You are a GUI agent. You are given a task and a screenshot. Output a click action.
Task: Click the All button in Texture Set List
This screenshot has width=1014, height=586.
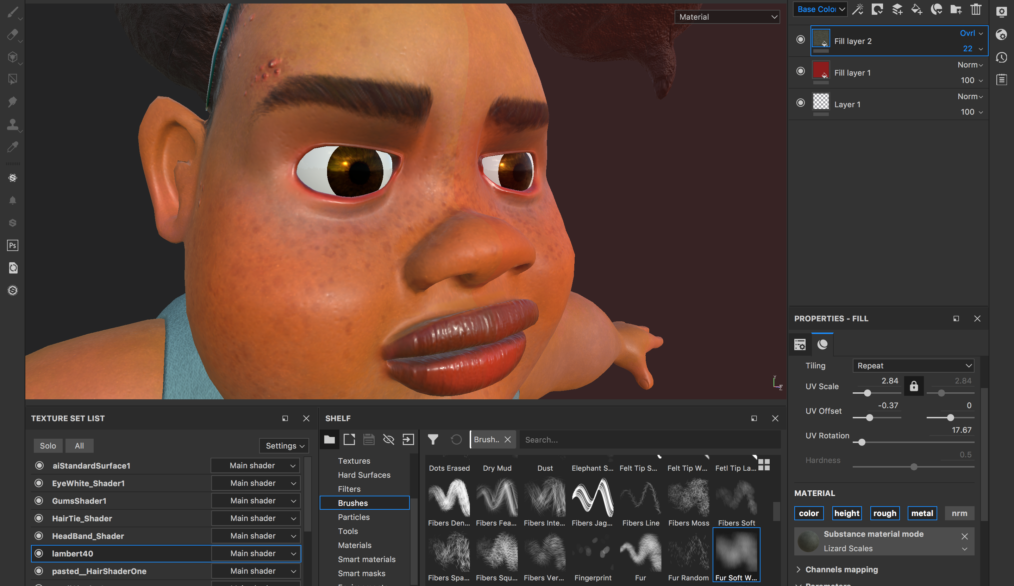[x=79, y=446]
